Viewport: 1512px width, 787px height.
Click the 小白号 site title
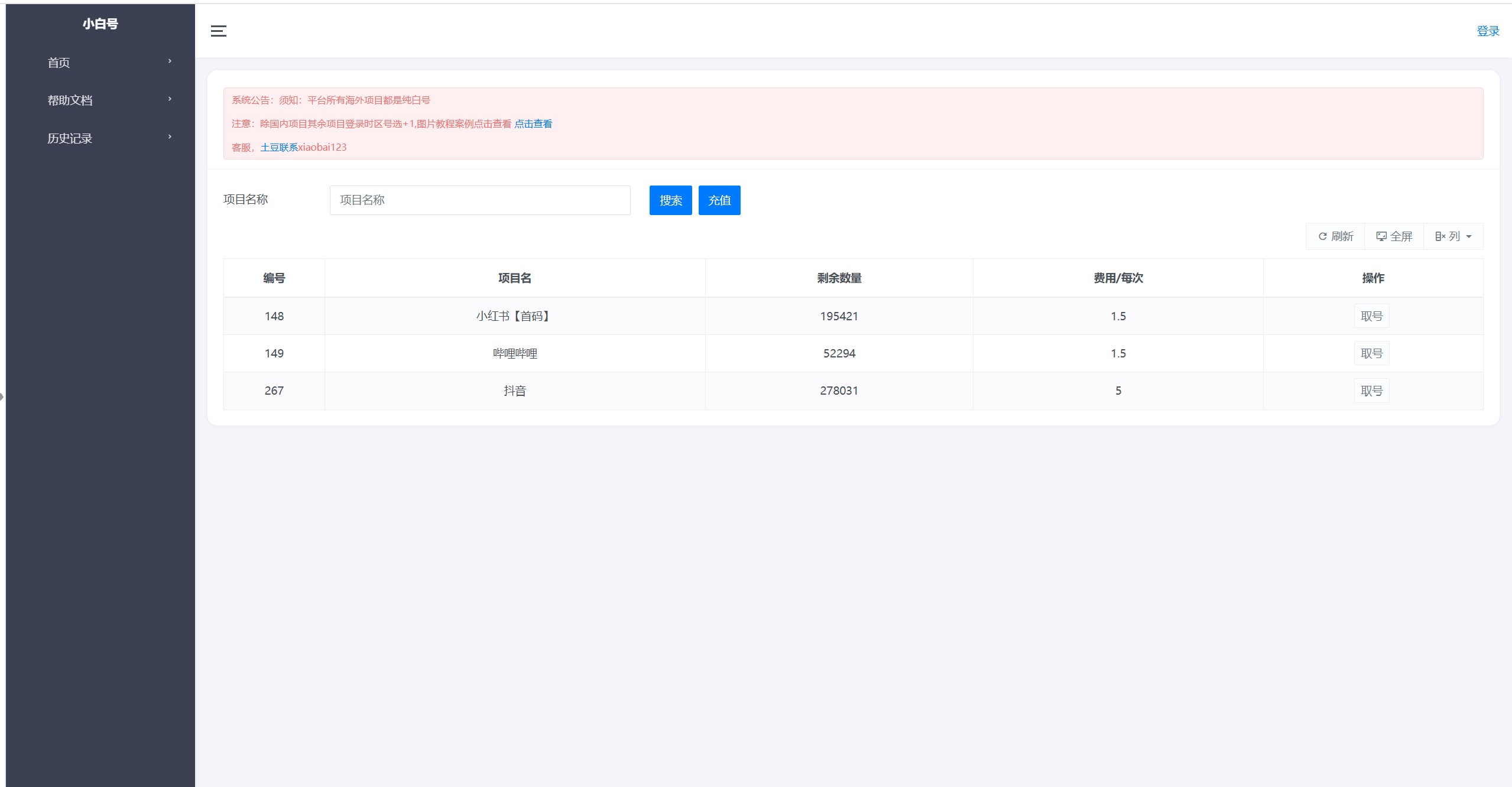[100, 24]
